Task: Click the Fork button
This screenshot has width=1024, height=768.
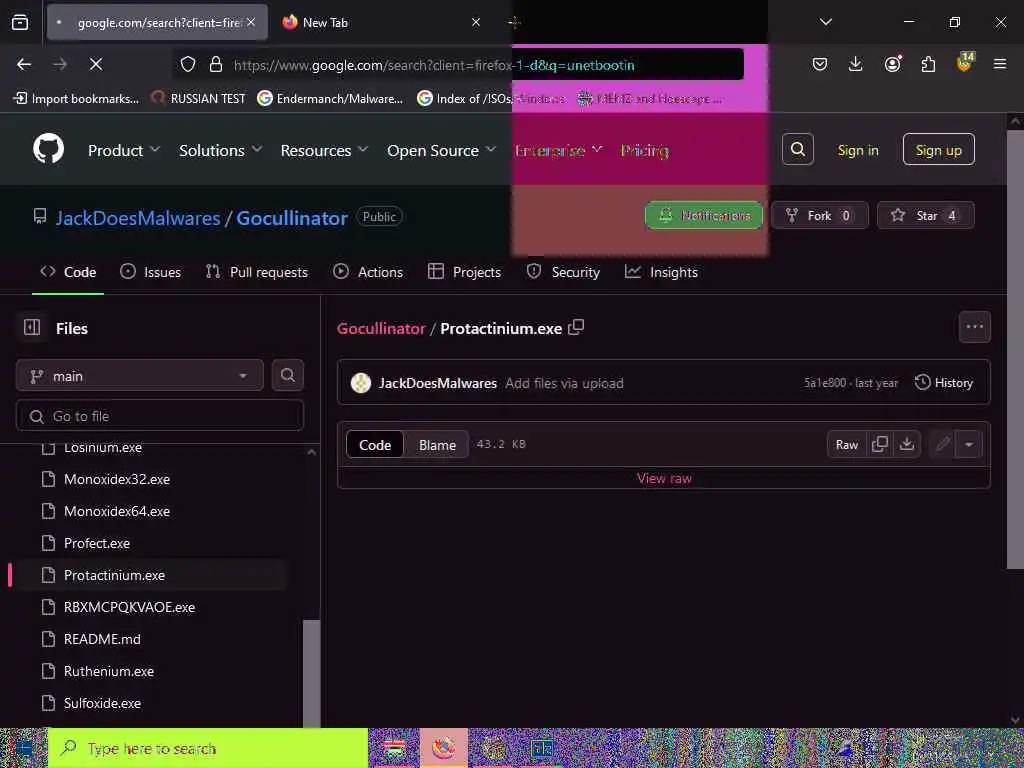Action: click(820, 216)
